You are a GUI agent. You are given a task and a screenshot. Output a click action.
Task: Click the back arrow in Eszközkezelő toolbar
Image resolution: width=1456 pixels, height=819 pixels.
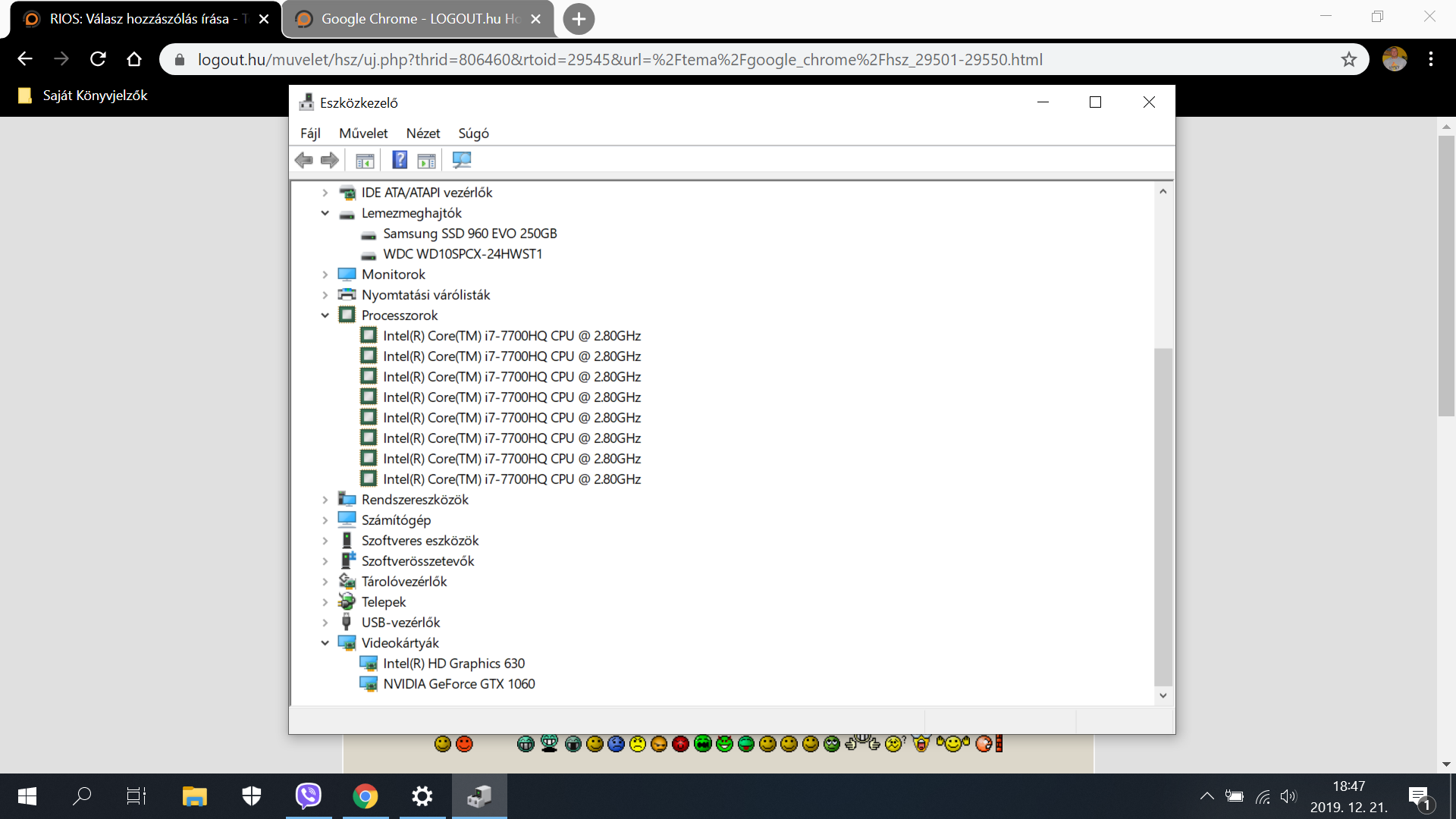pyautogui.click(x=304, y=160)
